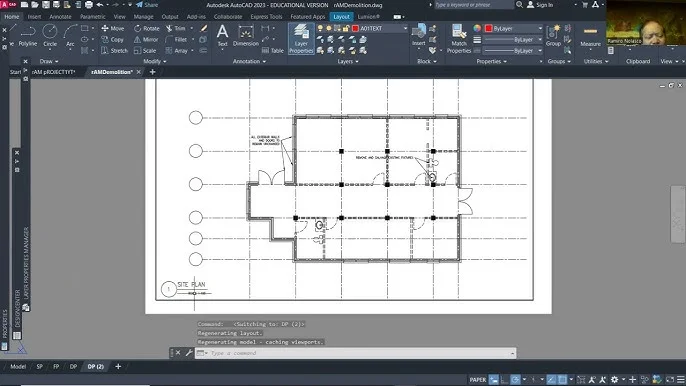
Task: Choose the Copy command
Action: click(112, 39)
